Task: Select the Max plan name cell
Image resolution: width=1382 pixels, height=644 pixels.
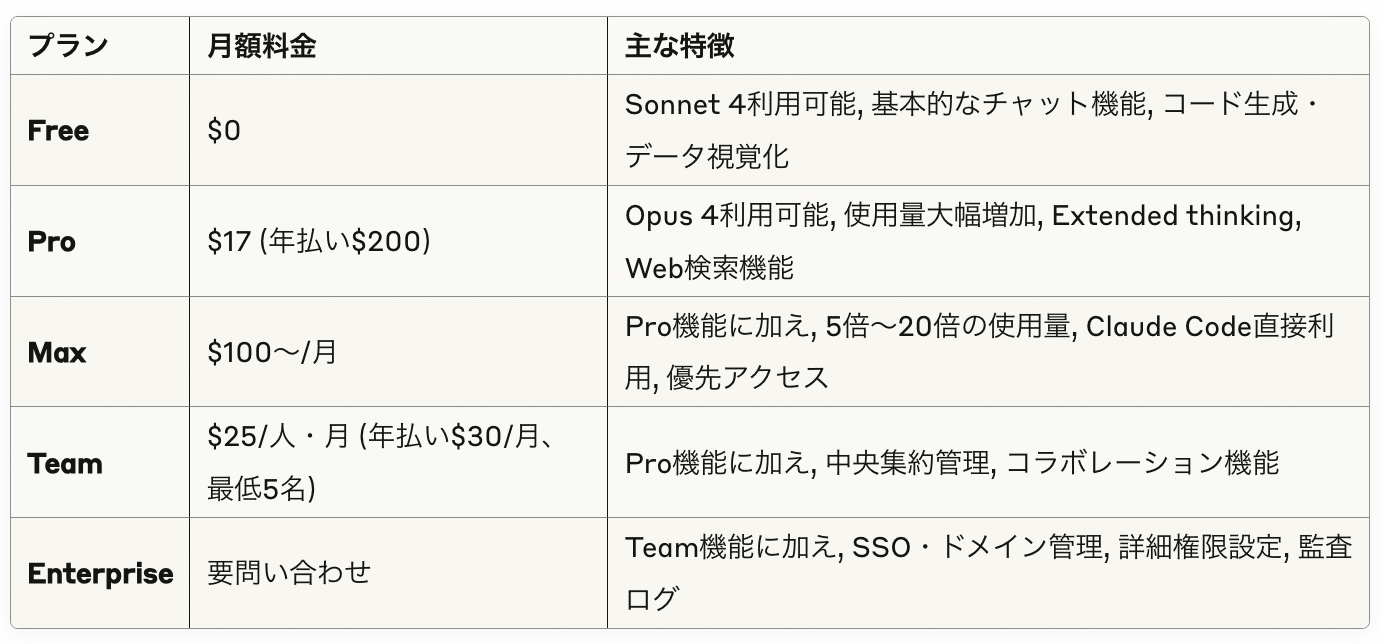Action: pos(57,353)
